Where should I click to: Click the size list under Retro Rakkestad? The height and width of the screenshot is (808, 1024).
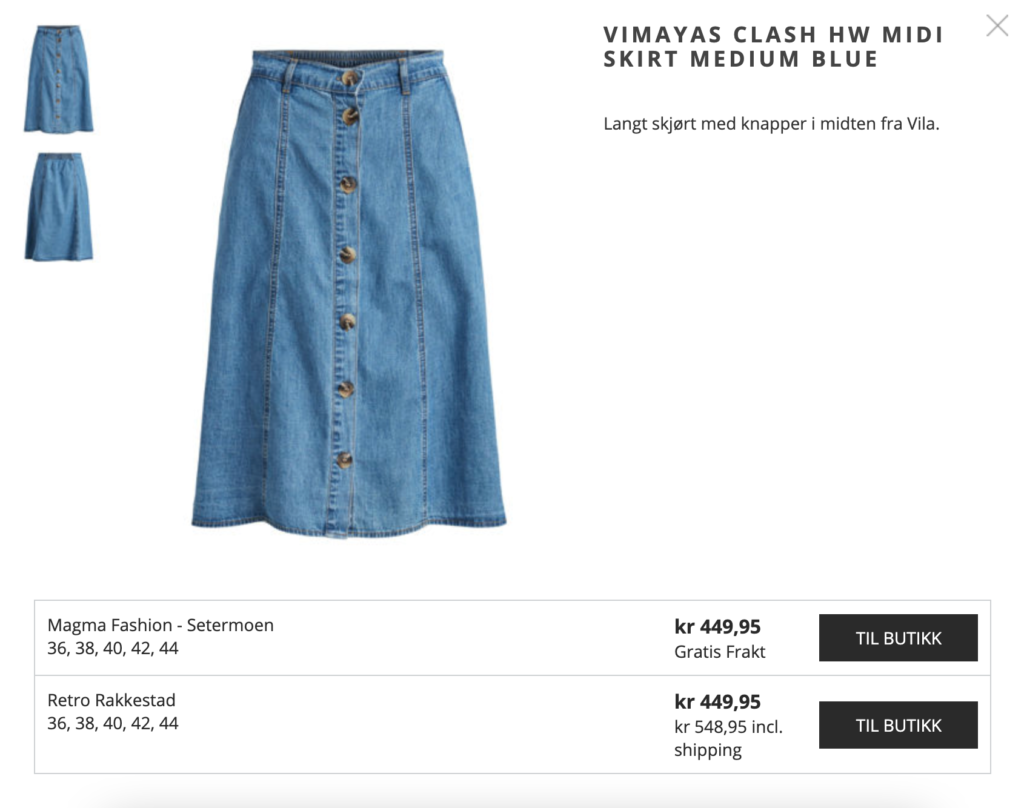point(113,724)
